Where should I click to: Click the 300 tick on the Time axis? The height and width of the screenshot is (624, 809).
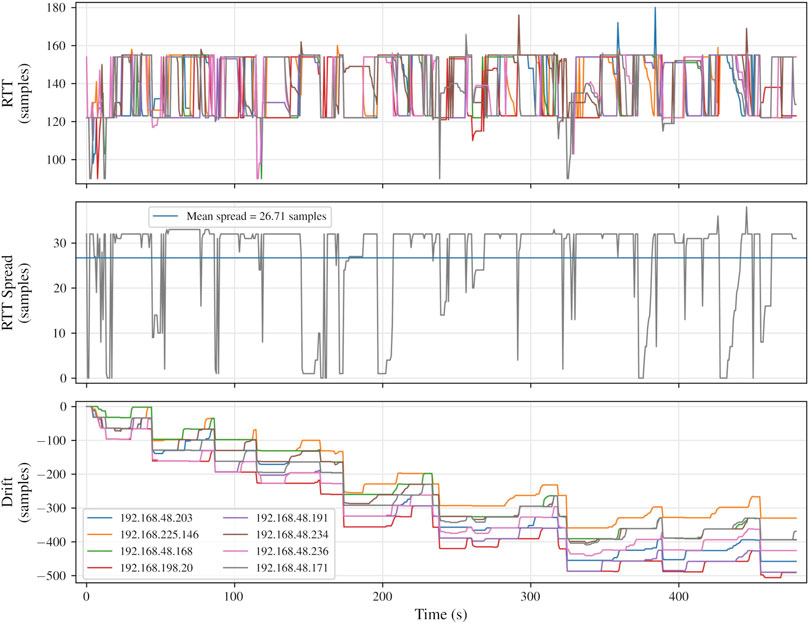tap(530, 597)
